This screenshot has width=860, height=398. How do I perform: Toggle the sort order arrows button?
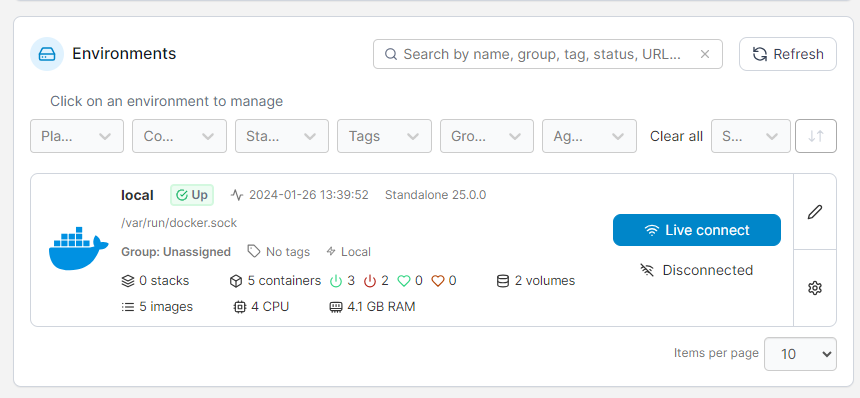[x=816, y=136]
